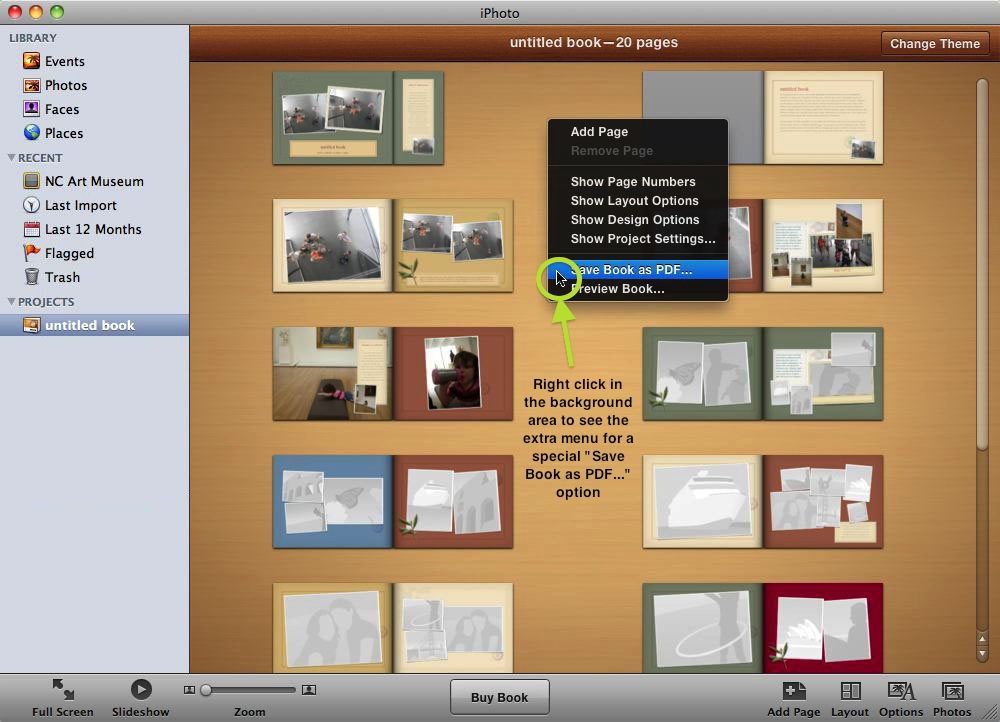Open the Layout panel icon

850,691
